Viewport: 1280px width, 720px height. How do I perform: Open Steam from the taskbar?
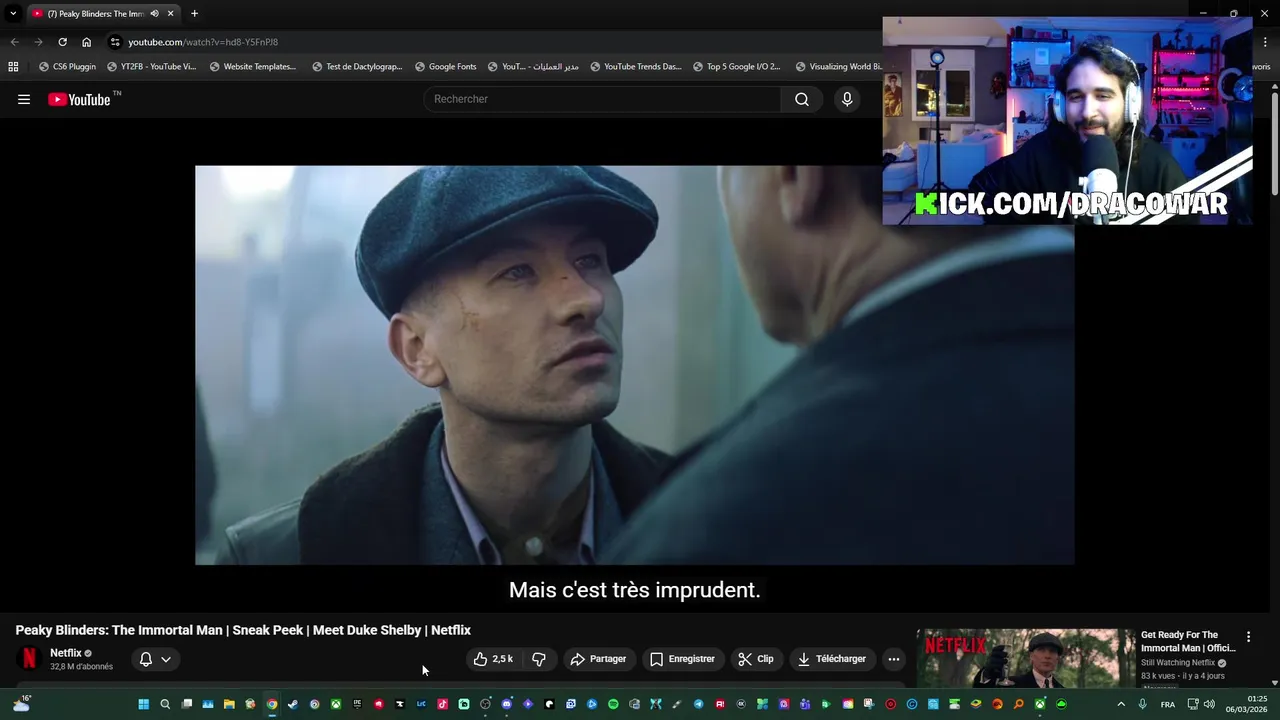coord(293,704)
